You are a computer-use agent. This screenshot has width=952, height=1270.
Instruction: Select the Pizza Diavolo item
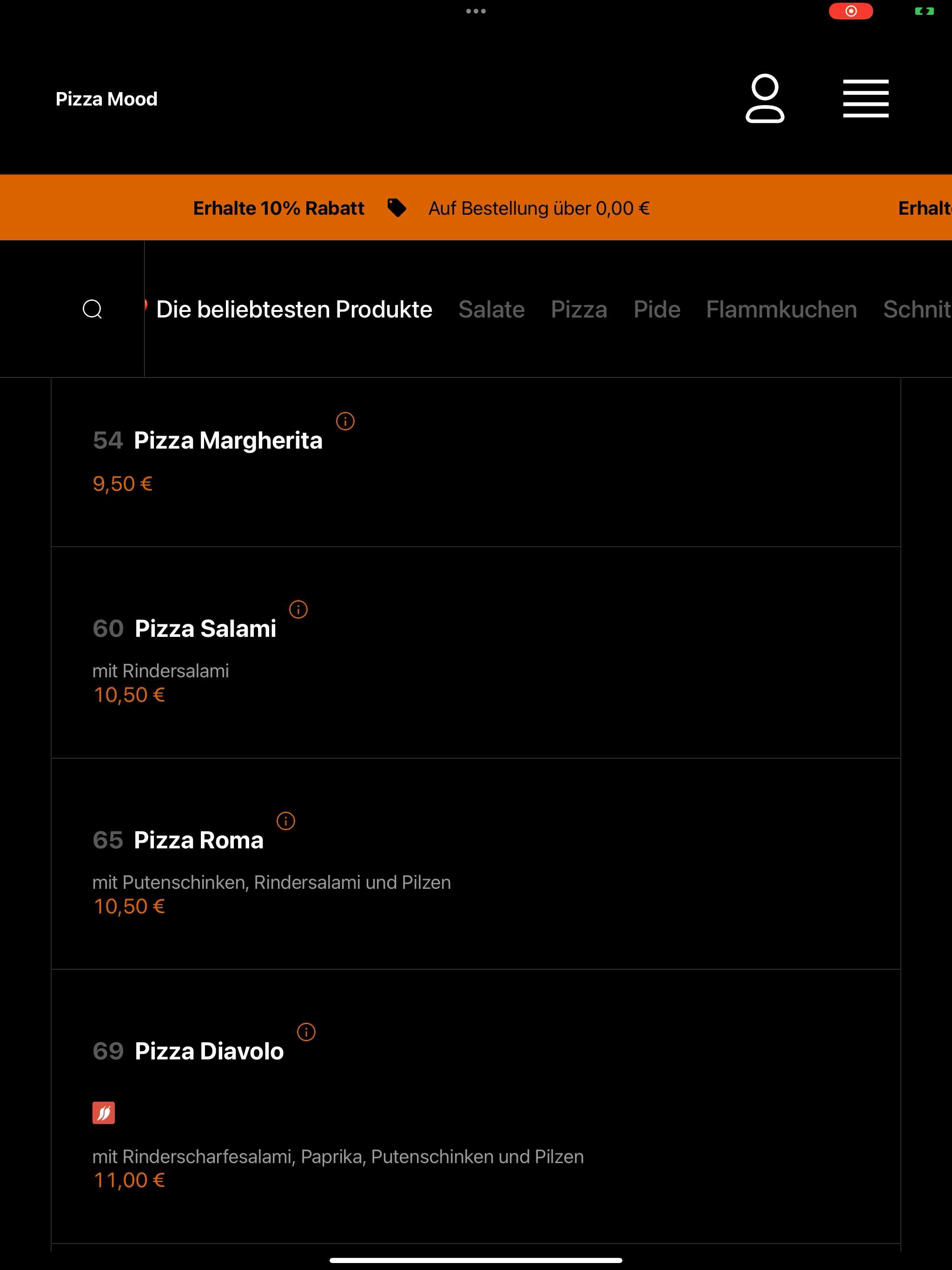click(476, 1106)
